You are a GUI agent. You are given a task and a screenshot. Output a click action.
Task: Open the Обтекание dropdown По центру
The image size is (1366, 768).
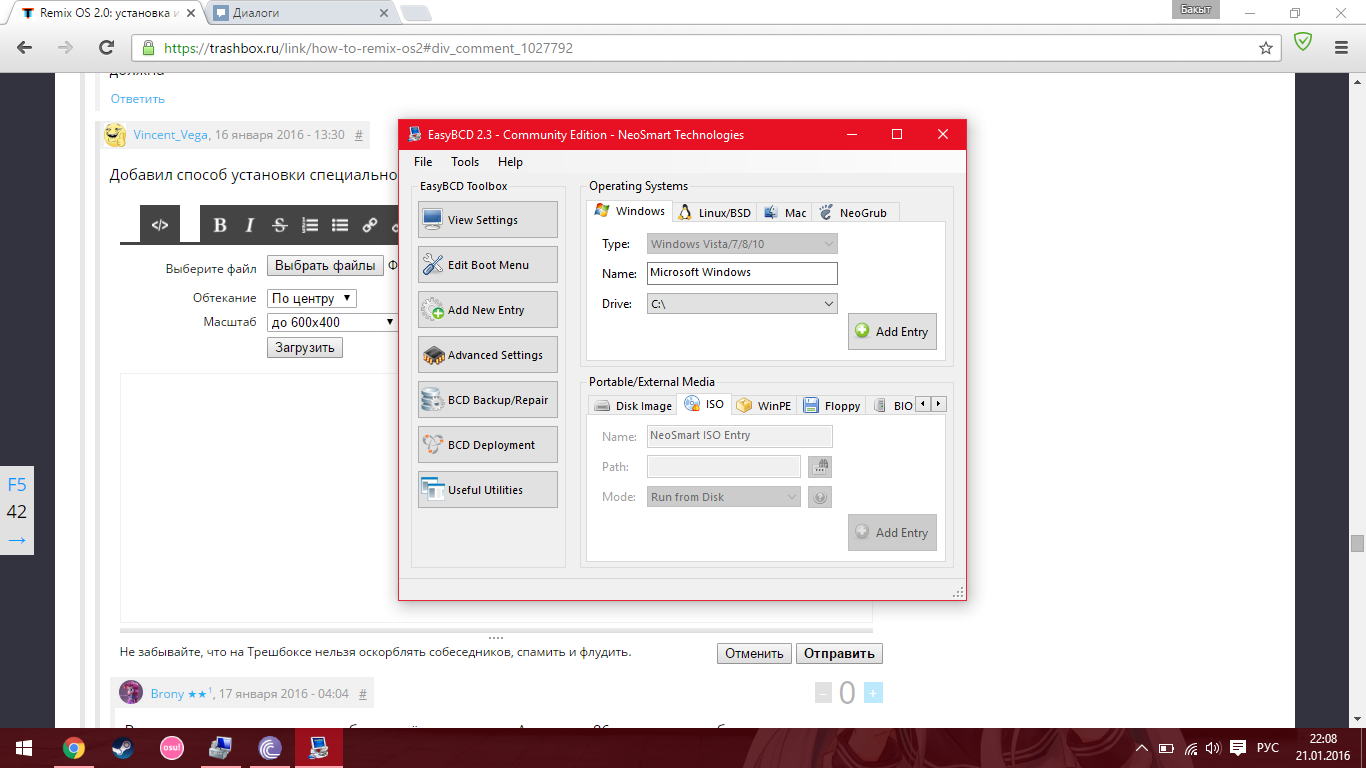(x=312, y=298)
